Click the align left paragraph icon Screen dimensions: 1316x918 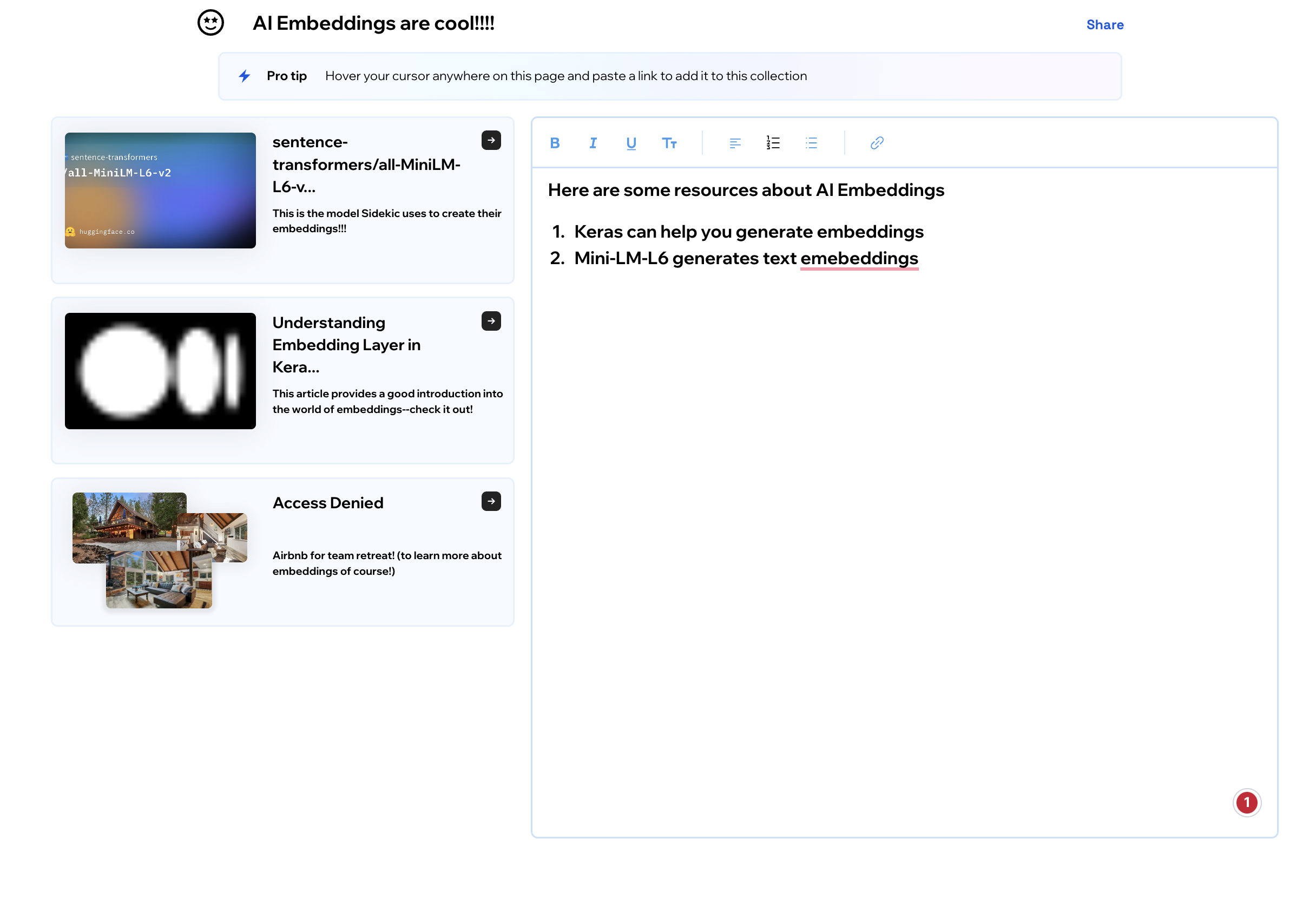pyautogui.click(x=735, y=143)
